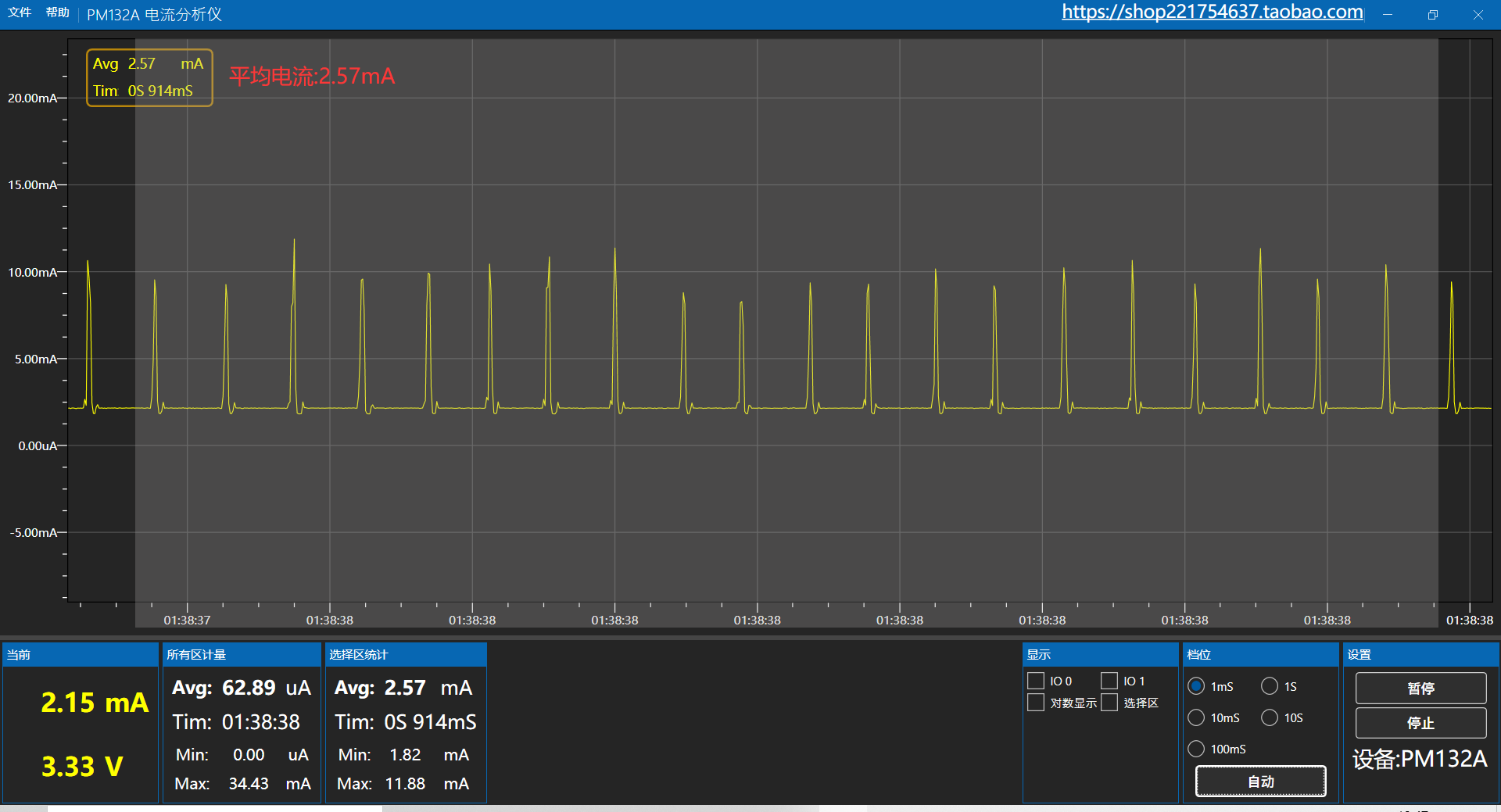
Task: Open the 帮助 menu
Action: tap(57, 13)
